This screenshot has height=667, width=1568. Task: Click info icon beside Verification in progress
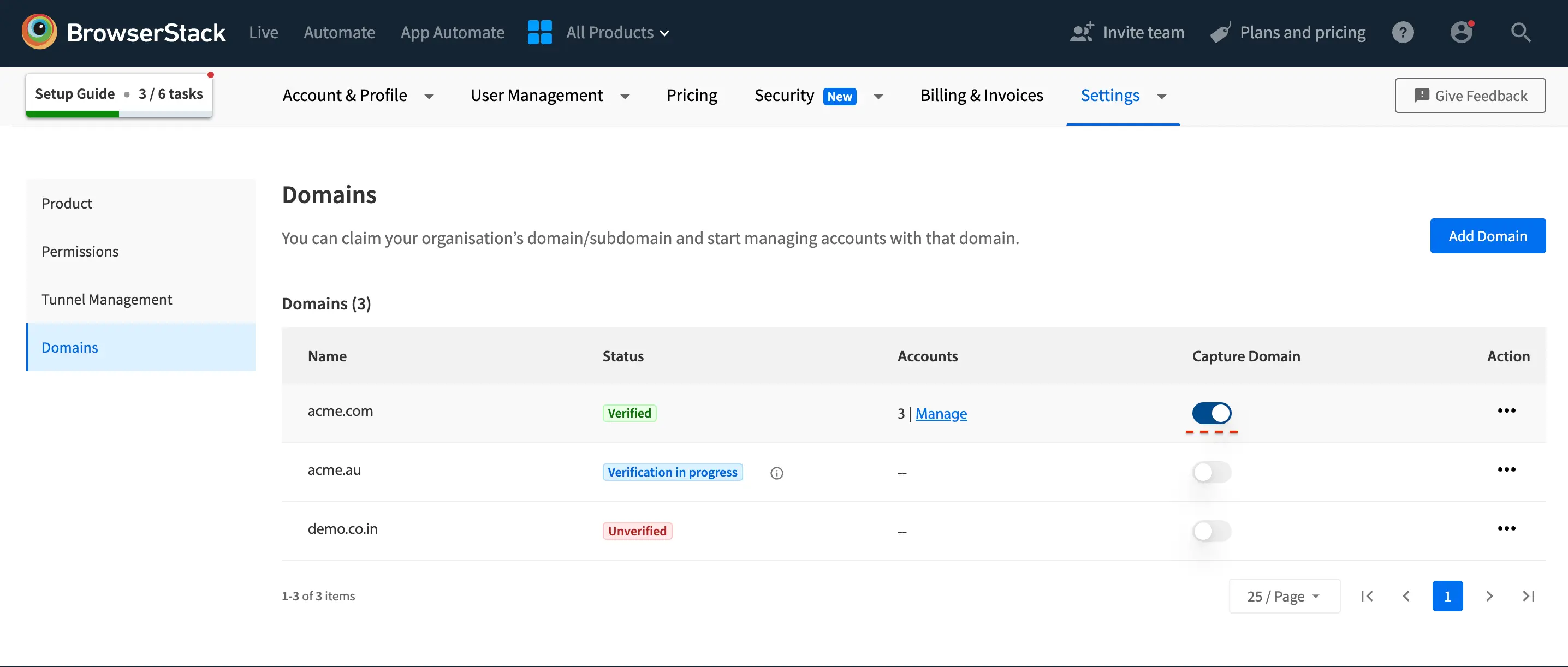coord(776,473)
